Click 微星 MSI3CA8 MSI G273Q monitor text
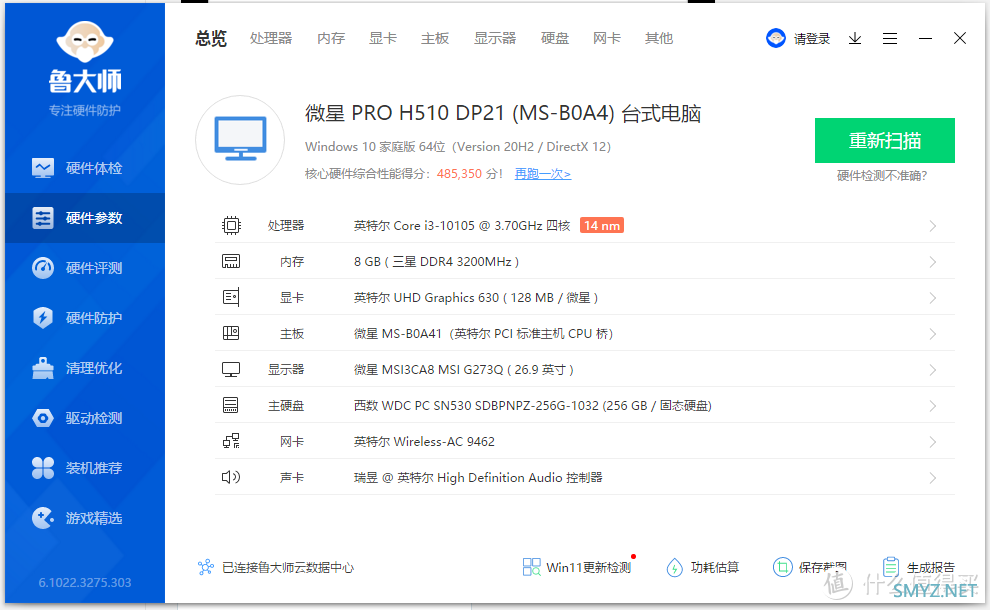The width and height of the screenshot is (990, 610). tap(463, 369)
